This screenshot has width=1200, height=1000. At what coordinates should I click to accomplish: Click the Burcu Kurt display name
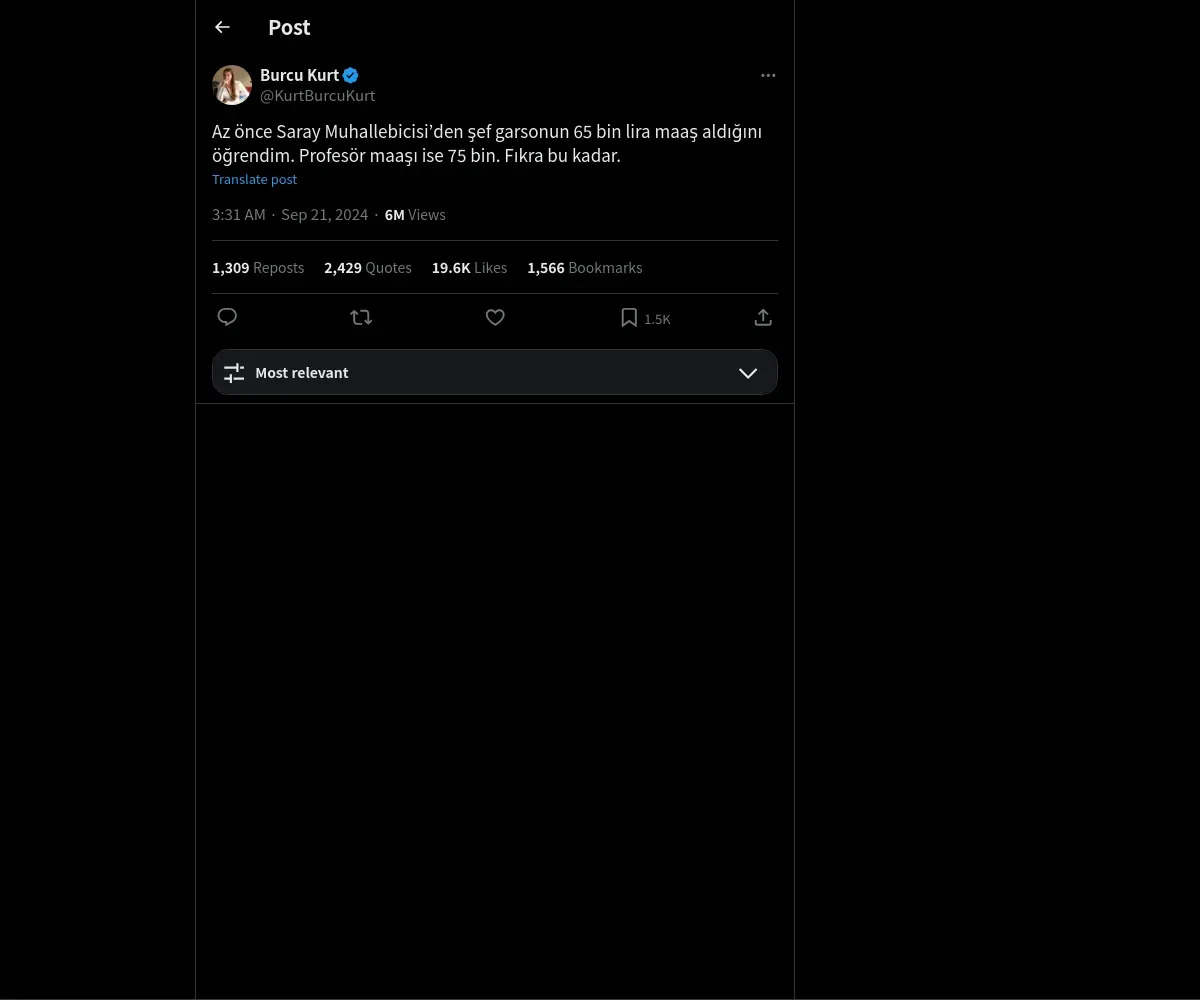coord(299,75)
